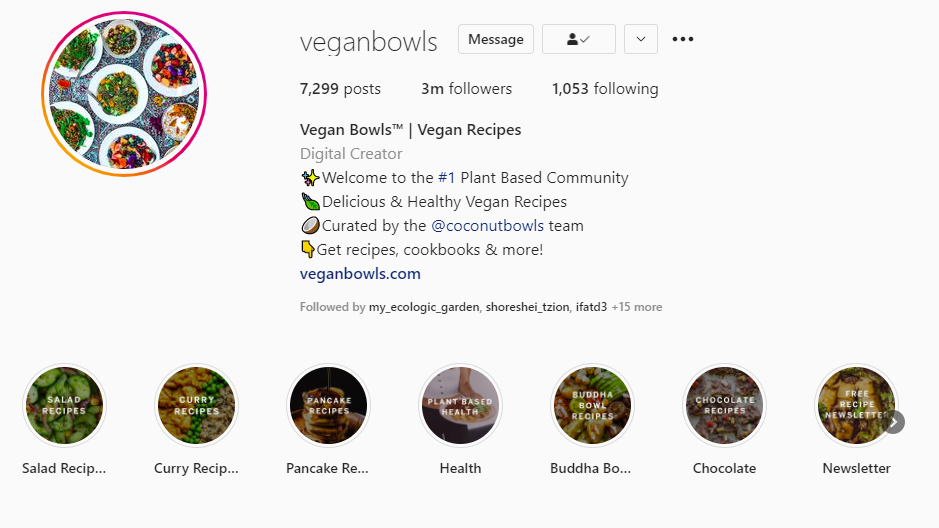This screenshot has width=939, height=528.
Task: Show more highlights with next arrow
Action: click(893, 422)
